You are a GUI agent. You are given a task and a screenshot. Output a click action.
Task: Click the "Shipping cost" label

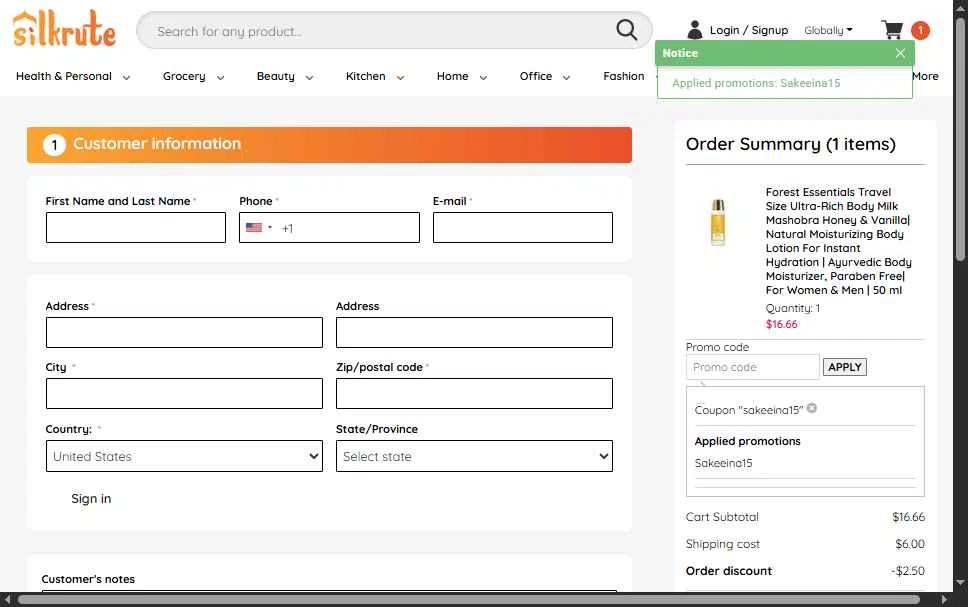pyautogui.click(x=722, y=544)
